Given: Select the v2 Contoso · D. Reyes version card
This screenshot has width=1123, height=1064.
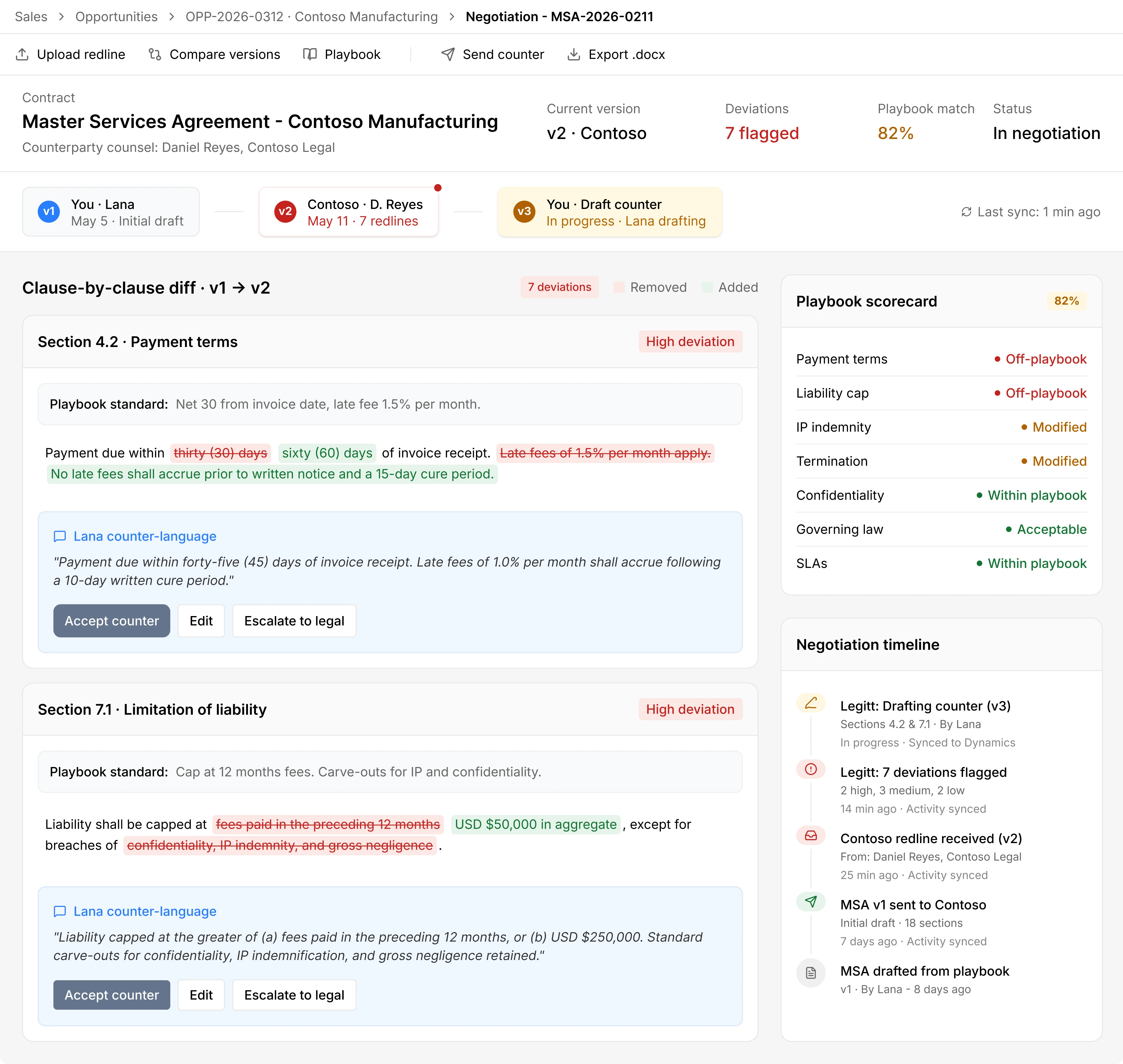Looking at the screenshot, I should click(348, 212).
